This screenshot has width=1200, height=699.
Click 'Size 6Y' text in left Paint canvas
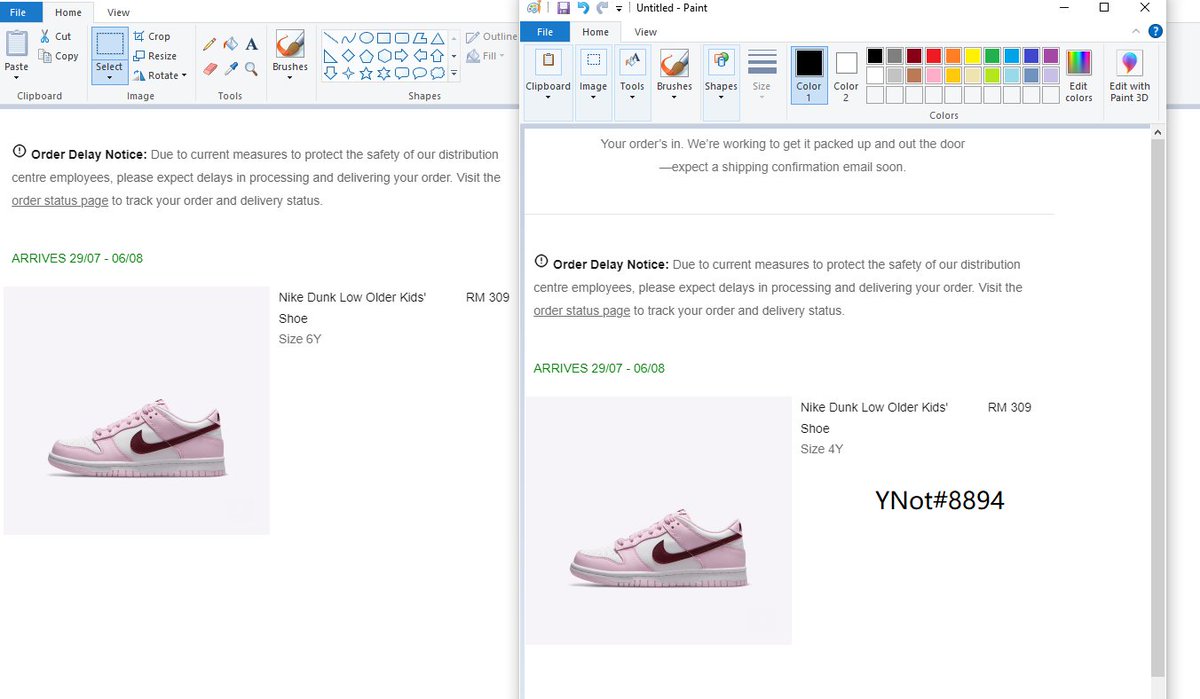coord(300,339)
